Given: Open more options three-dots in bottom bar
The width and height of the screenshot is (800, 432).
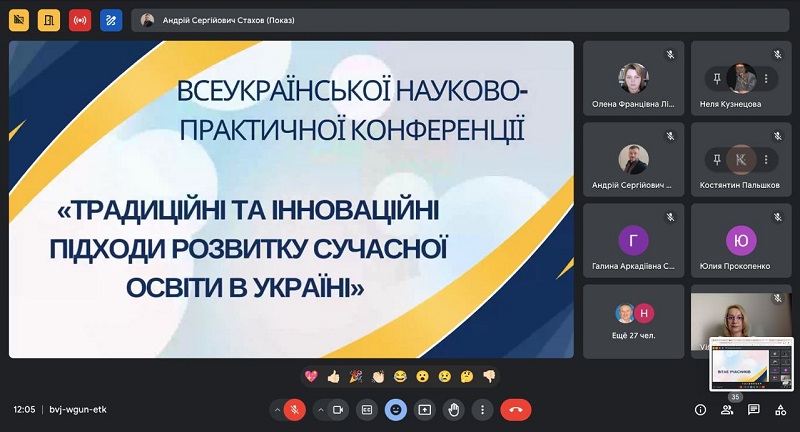Looking at the screenshot, I should point(483,409).
